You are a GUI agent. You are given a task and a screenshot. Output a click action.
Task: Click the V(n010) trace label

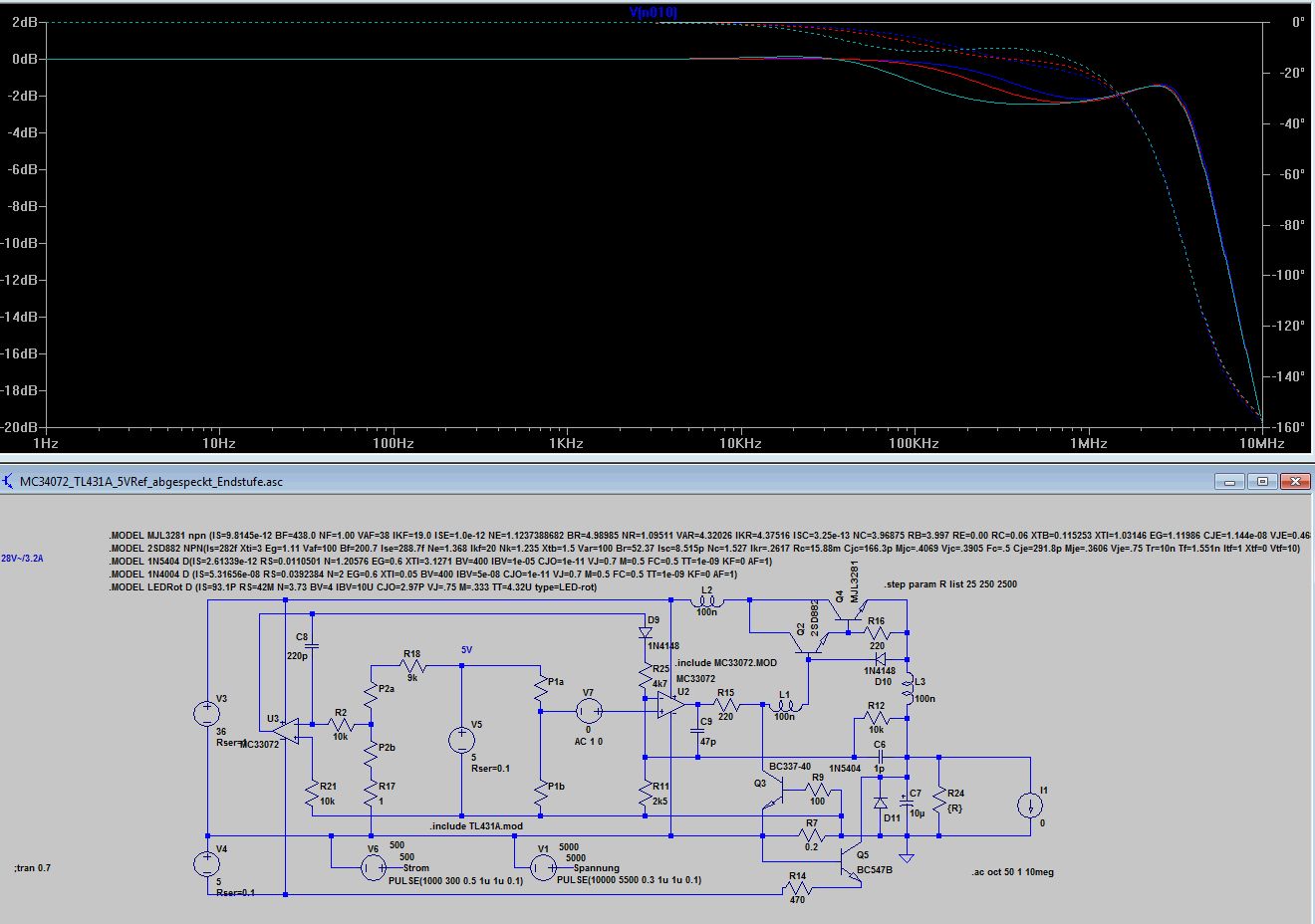(654, 12)
